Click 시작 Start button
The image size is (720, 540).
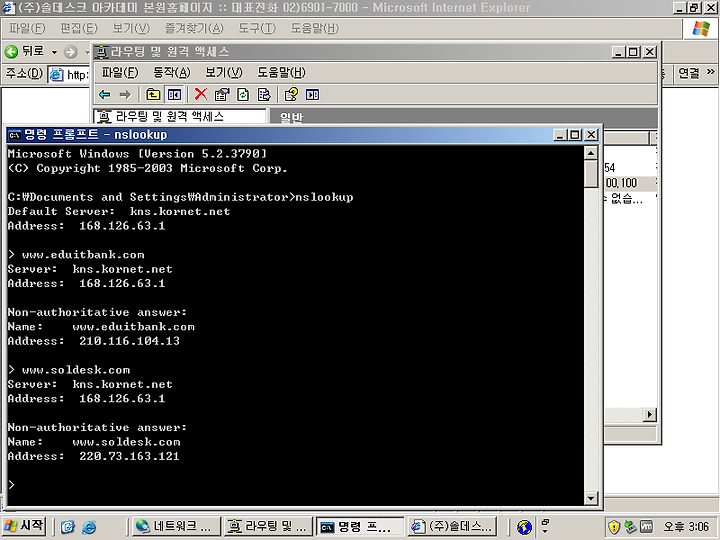(23, 526)
